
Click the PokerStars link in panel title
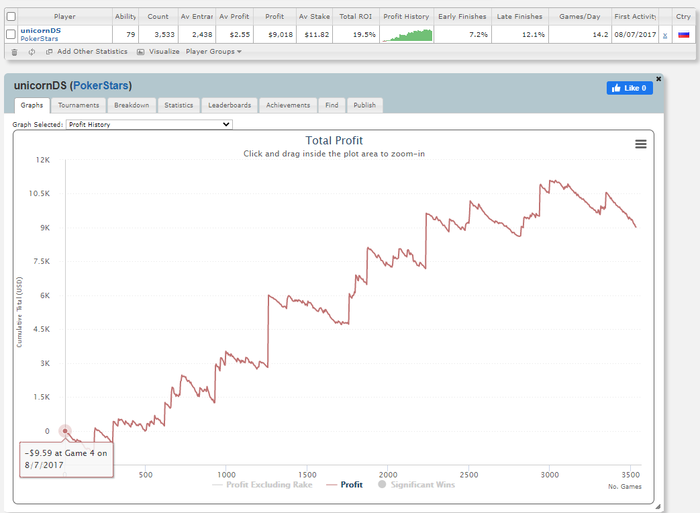point(101,85)
